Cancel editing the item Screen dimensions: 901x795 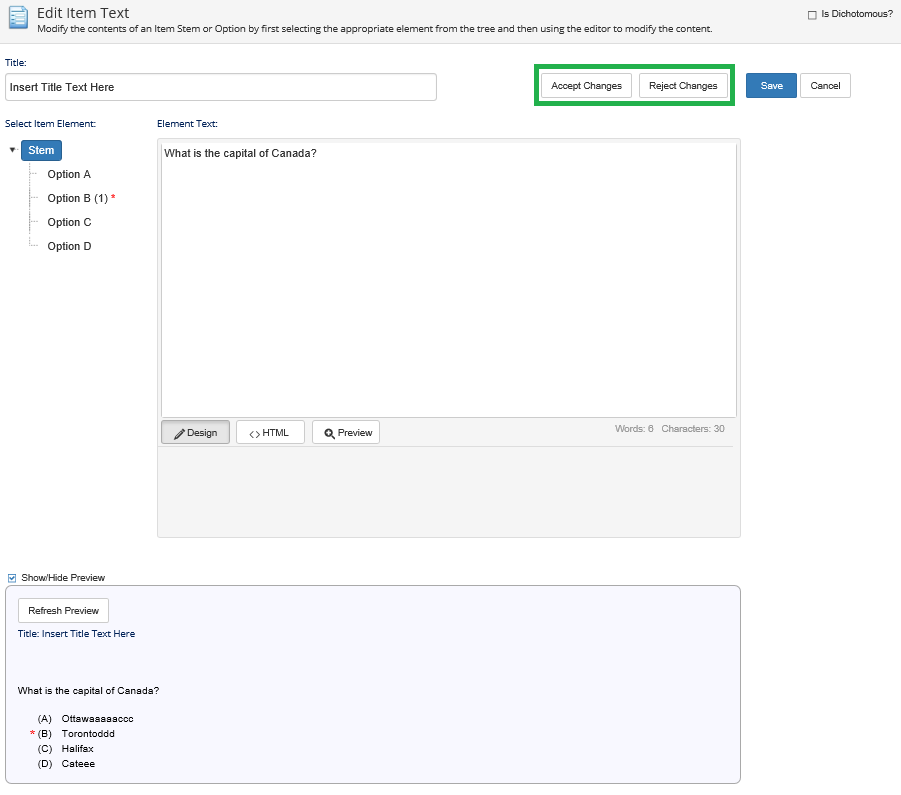coord(825,86)
